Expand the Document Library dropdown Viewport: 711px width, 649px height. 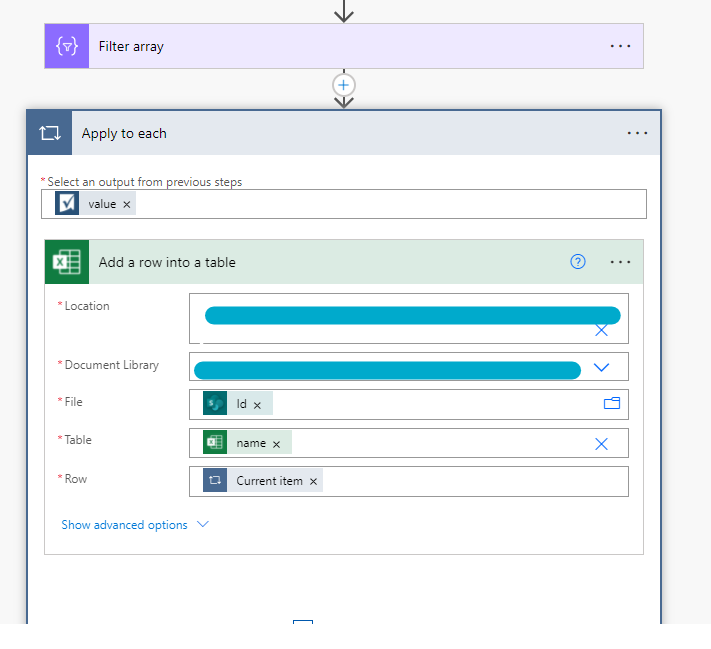point(601,367)
